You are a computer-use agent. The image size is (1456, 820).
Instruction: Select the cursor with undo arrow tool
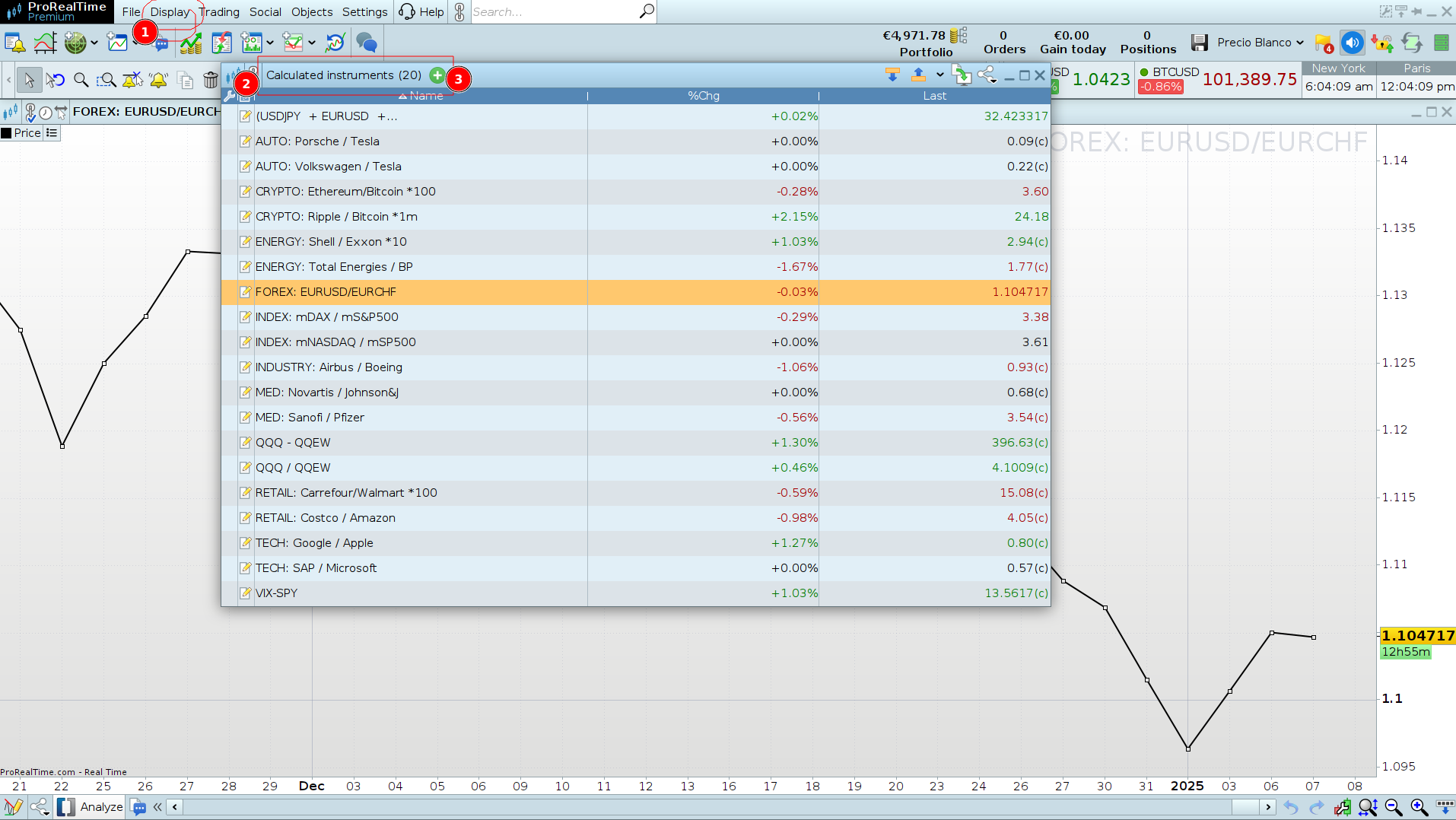[x=55, y=80]
